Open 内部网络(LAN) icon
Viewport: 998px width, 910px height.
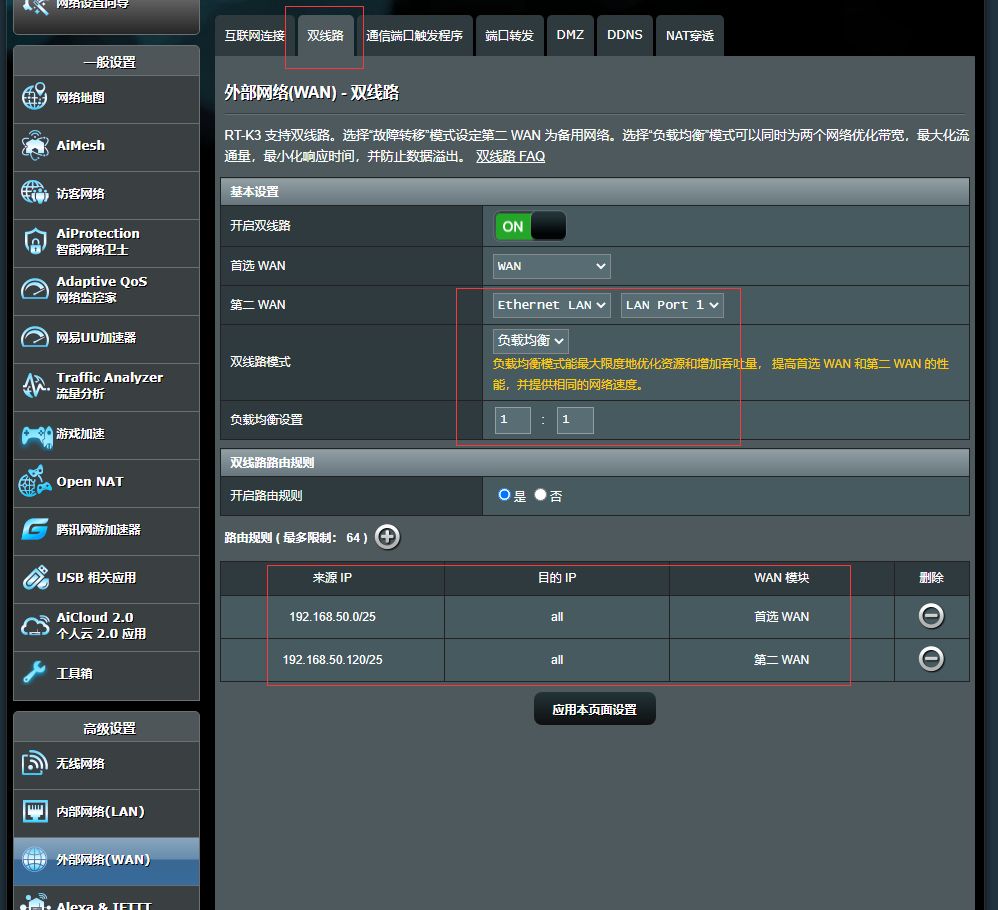click(x=34, y=811)
